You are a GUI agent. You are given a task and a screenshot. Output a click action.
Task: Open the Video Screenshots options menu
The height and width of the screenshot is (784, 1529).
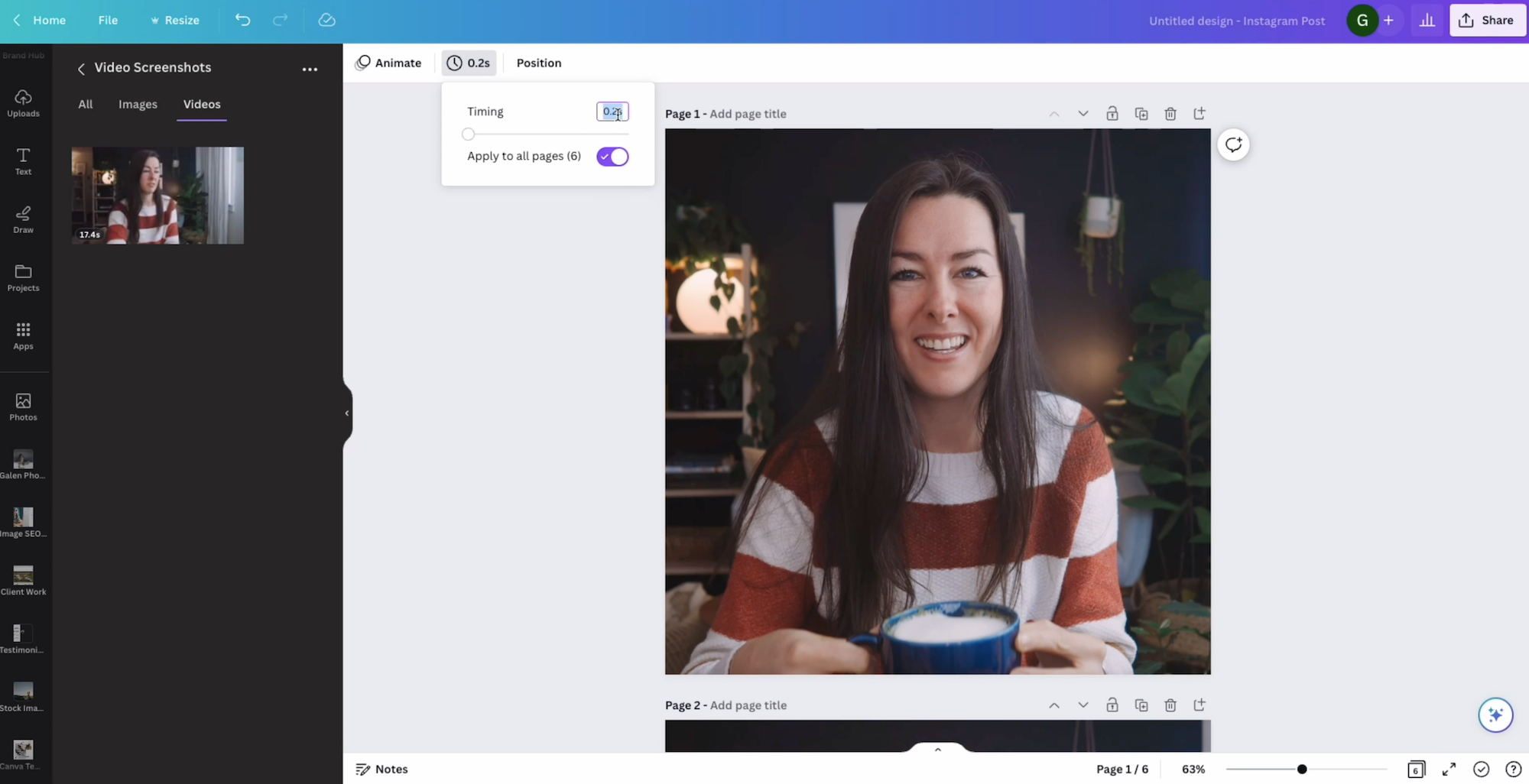pyautogui.click(x=310, y=69)
